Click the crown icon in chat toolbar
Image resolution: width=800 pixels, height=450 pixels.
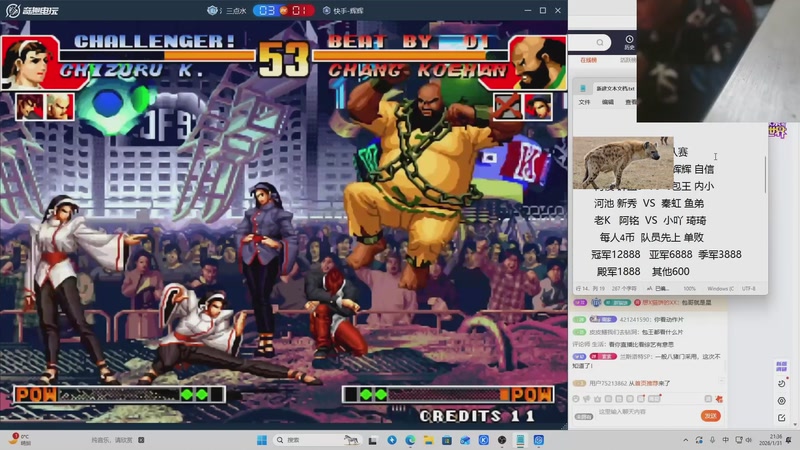597,399
